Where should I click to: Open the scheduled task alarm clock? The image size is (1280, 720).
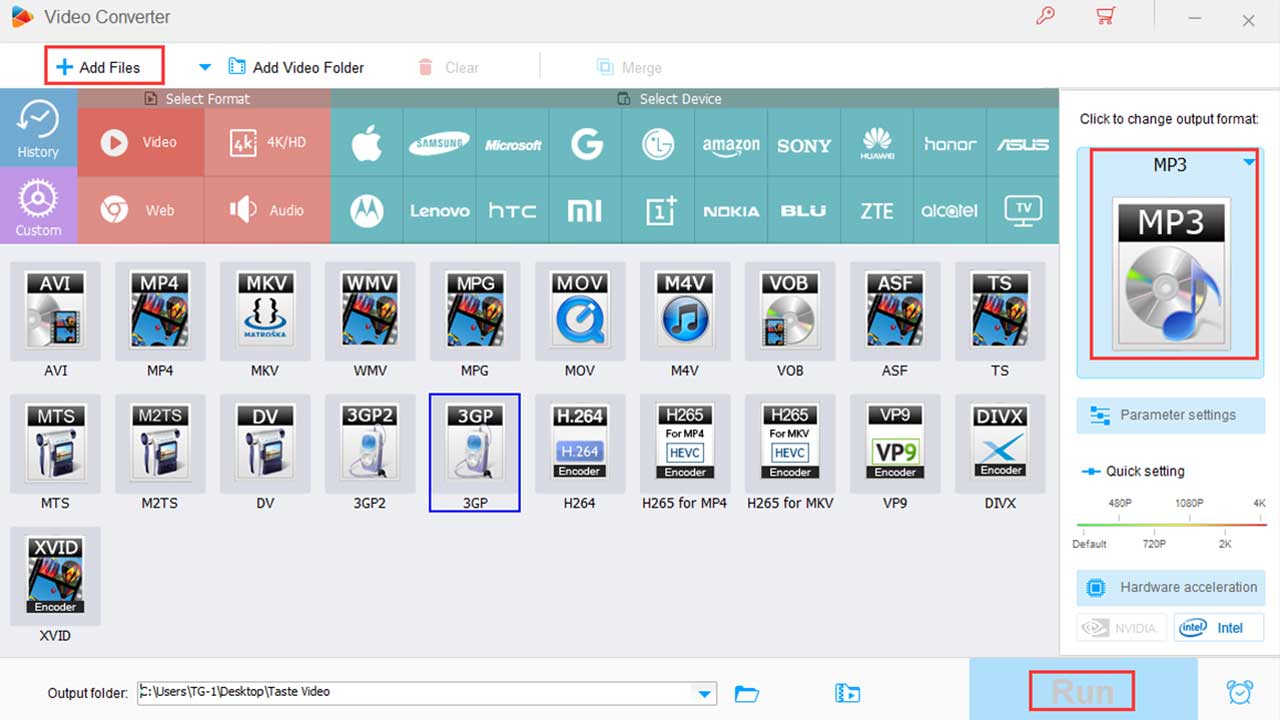click(x=1240, y=691)
